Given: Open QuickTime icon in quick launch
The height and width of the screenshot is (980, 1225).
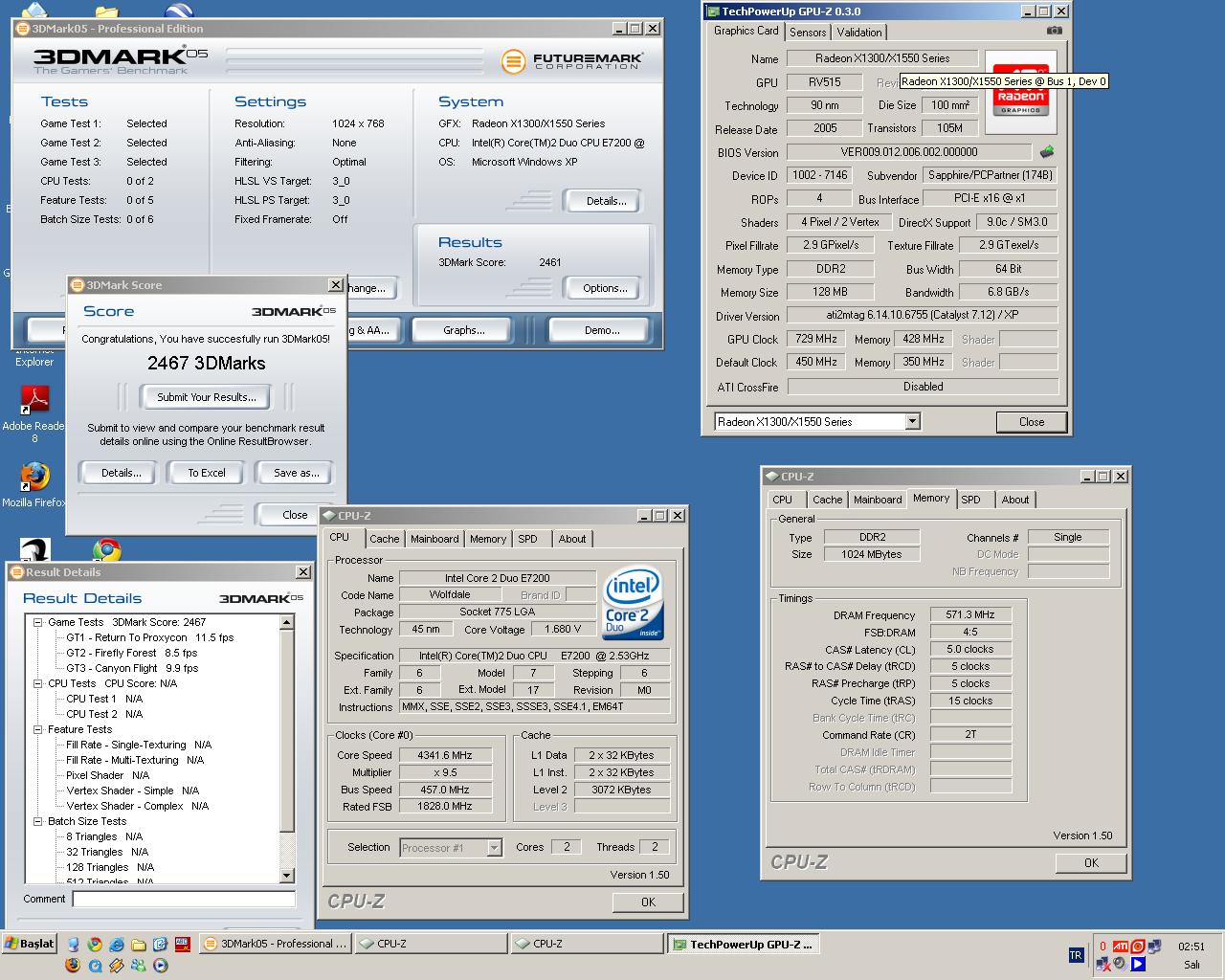Looking at the screenshot, I should coord(96,966).
